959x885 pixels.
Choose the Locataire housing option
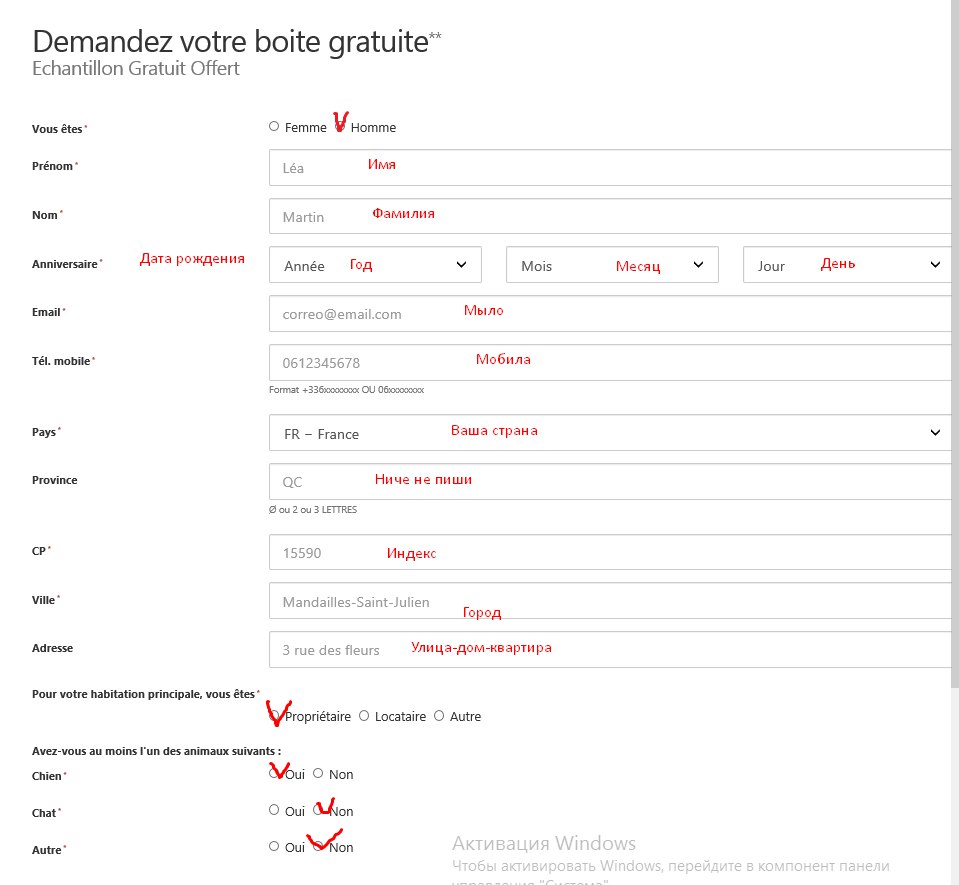(x=364, y=716)
